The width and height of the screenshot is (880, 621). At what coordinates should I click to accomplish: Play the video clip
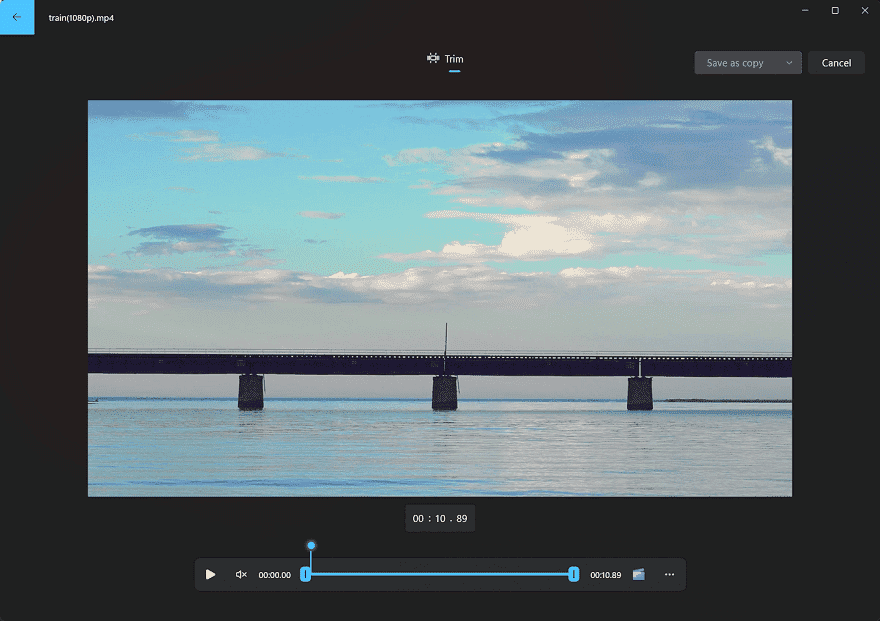point(210,574)
